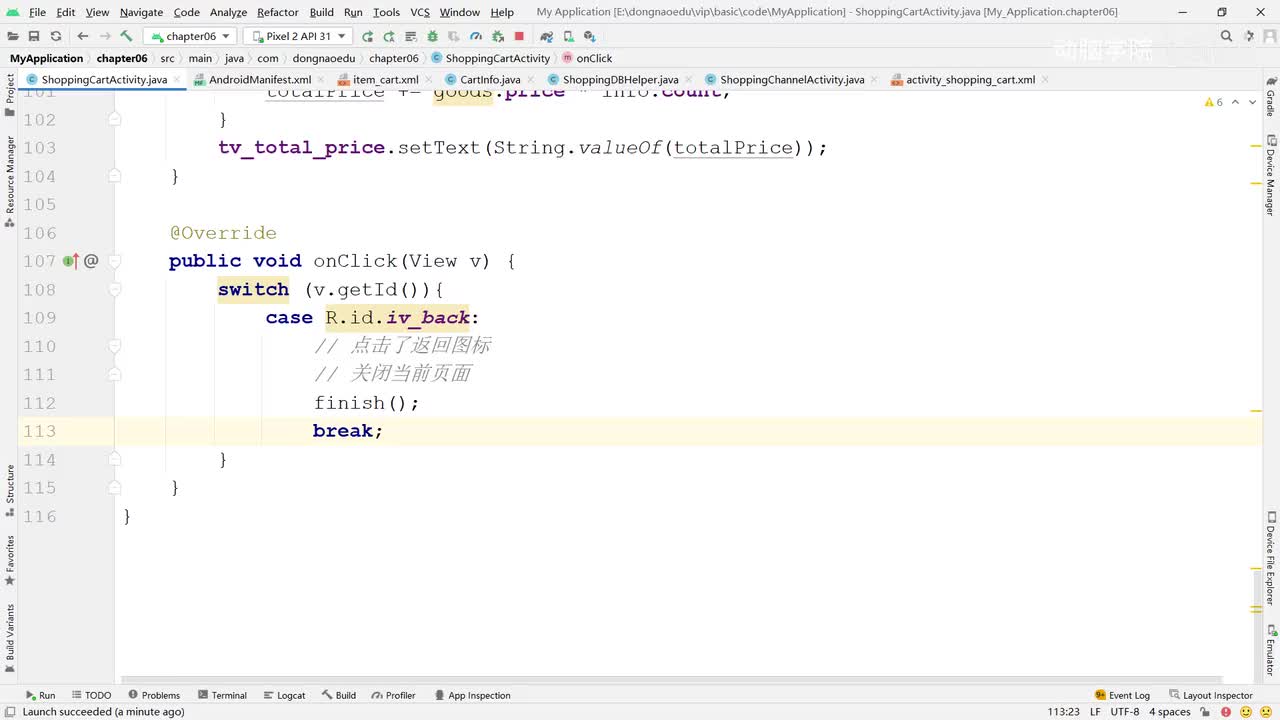This screenshot has height=720, width=1280.
Task: Click the Attach Debugger to process icon
Action: pyautogui.click(x=497, y=36)
